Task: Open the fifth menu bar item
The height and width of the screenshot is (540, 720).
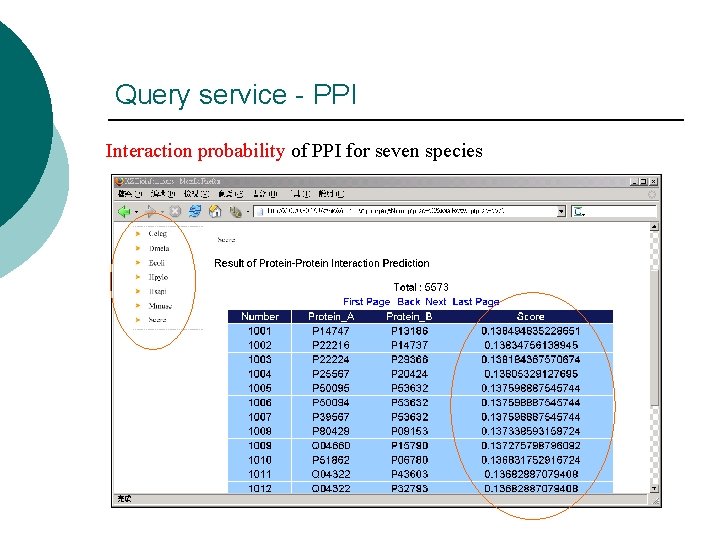Action: (265, 194)
